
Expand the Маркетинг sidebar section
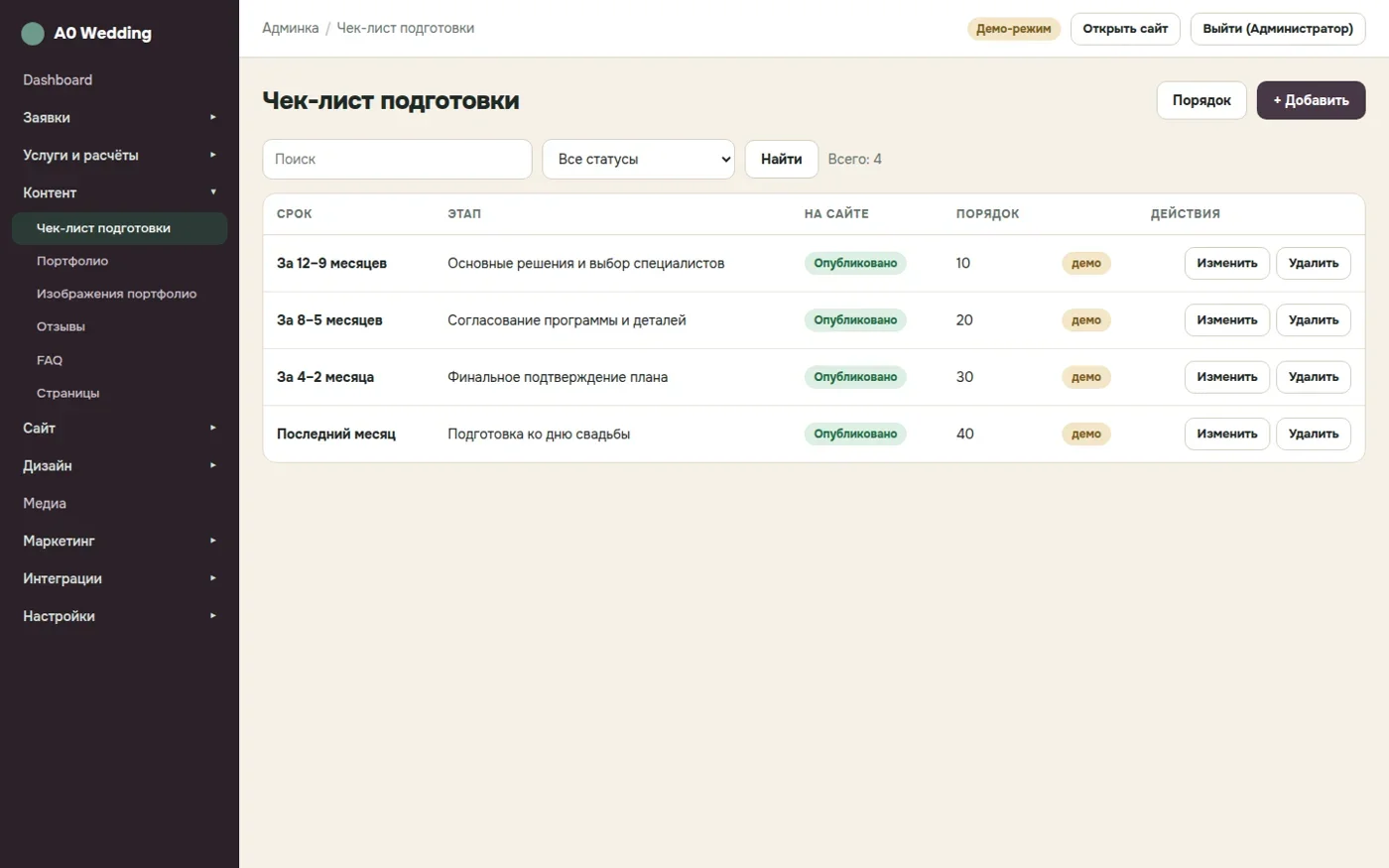pyautogui.click(x=119, y=541)
